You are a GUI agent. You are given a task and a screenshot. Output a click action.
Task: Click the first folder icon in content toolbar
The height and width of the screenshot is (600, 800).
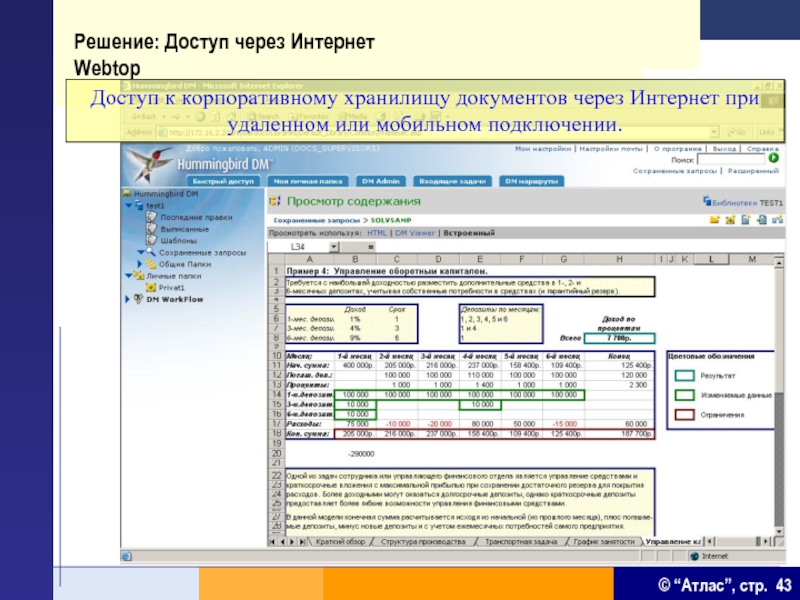714,220
